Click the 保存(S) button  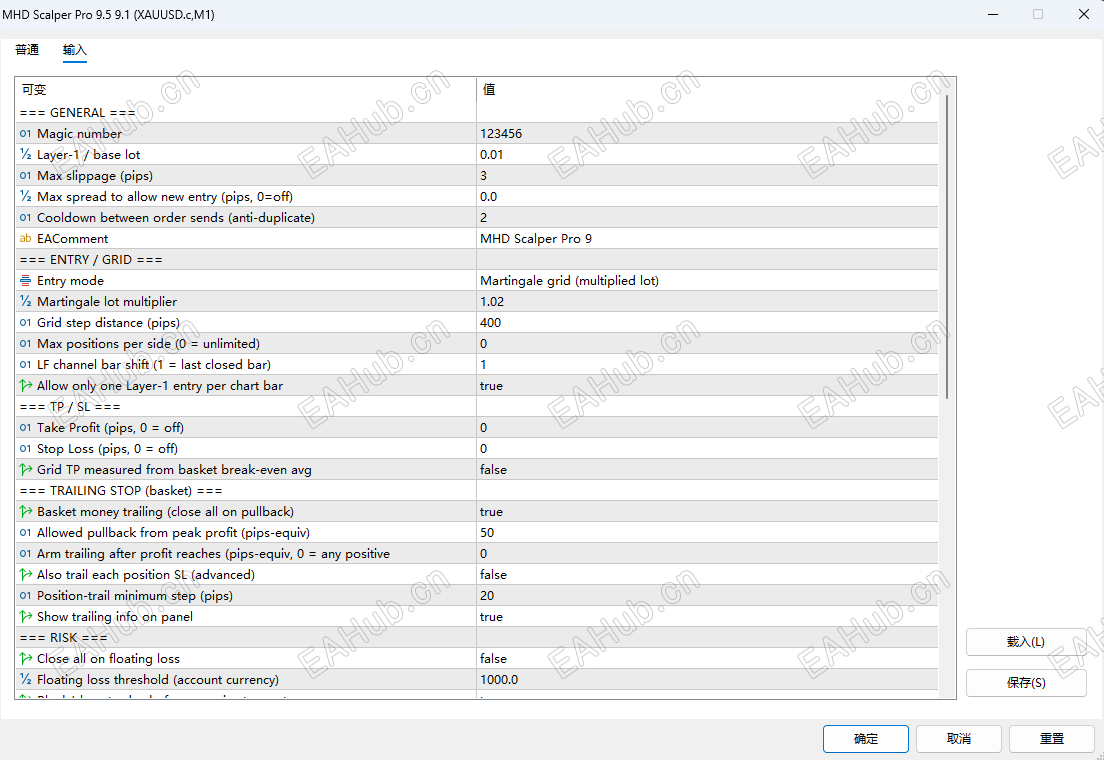[x=1026, y=683]
